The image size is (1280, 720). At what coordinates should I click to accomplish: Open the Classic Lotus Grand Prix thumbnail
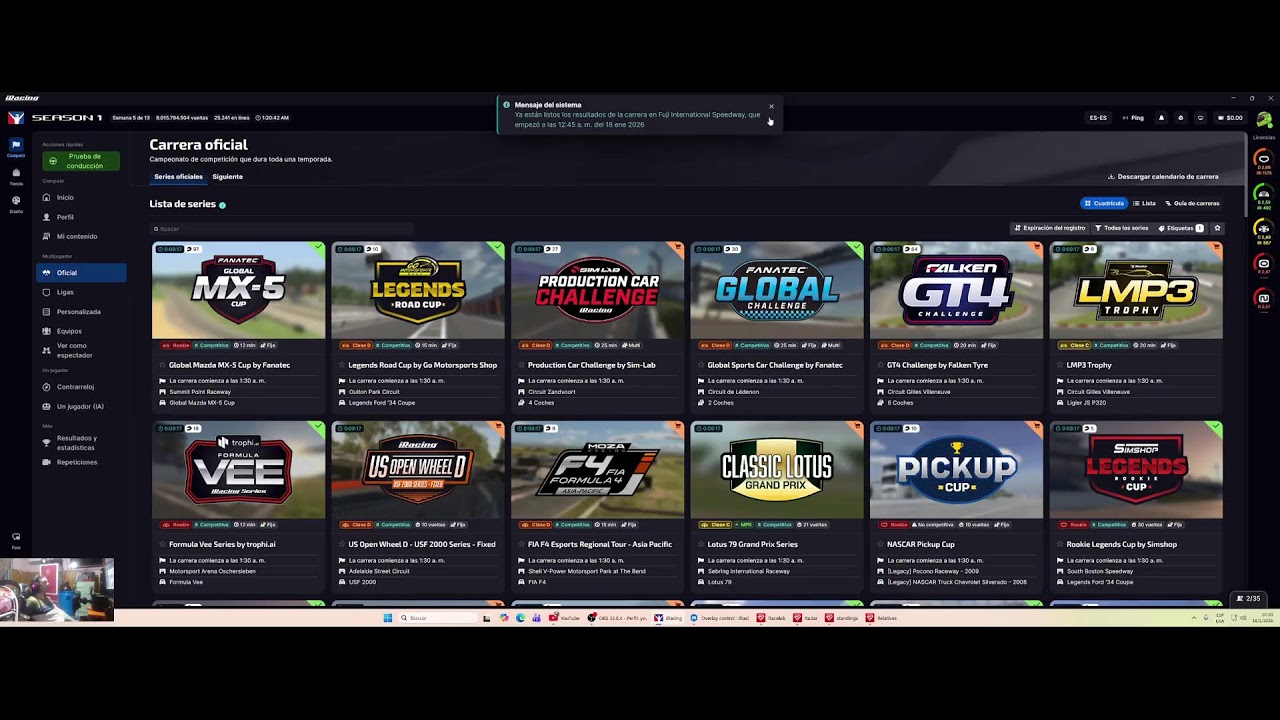(776, 469)
